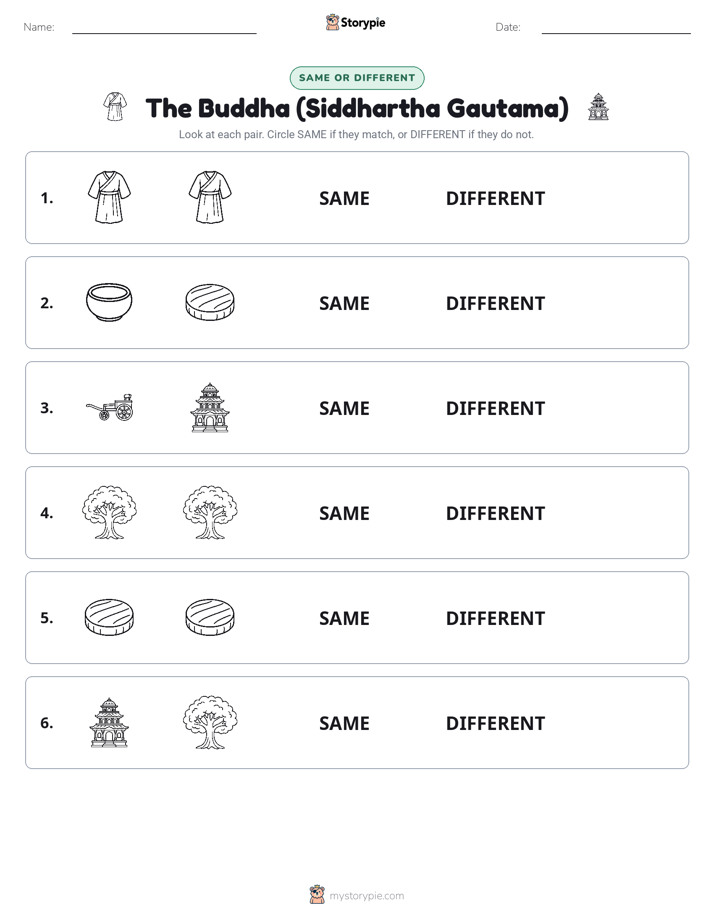Select DIFFERENT for question 3
Screen dimensions: 714x924
tap(495, 408)
